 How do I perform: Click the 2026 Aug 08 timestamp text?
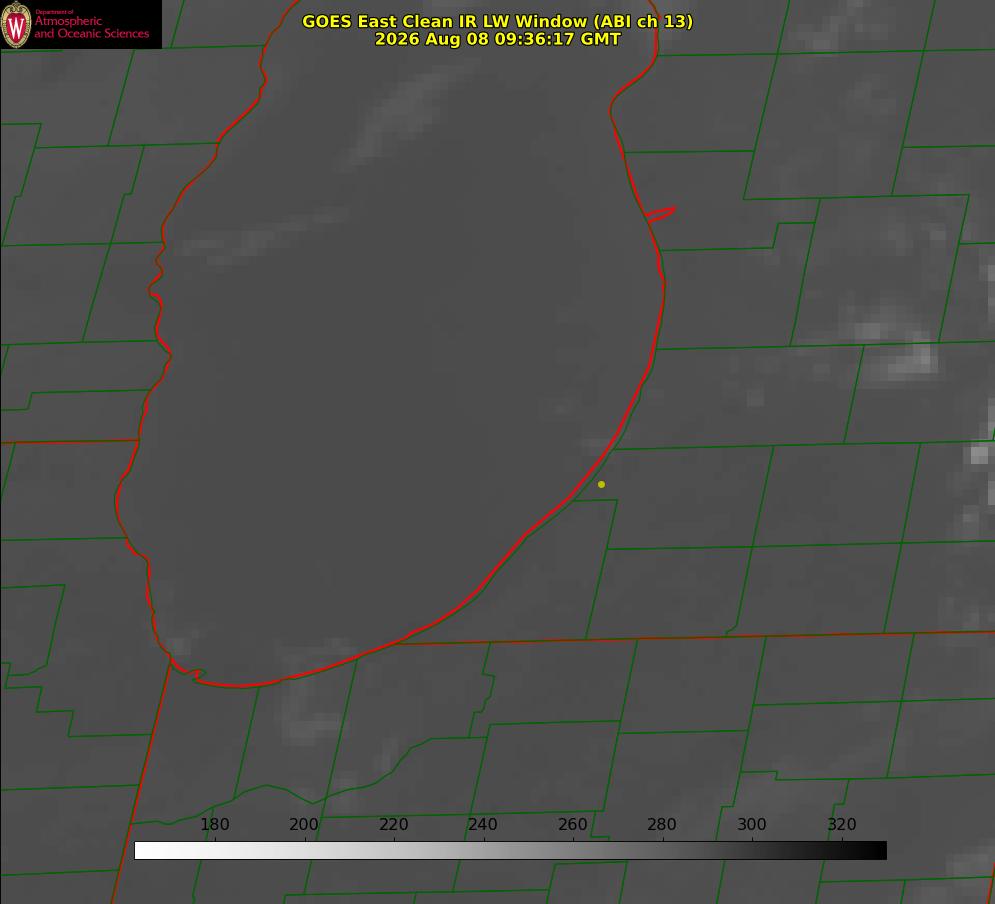tap(497, 39)
